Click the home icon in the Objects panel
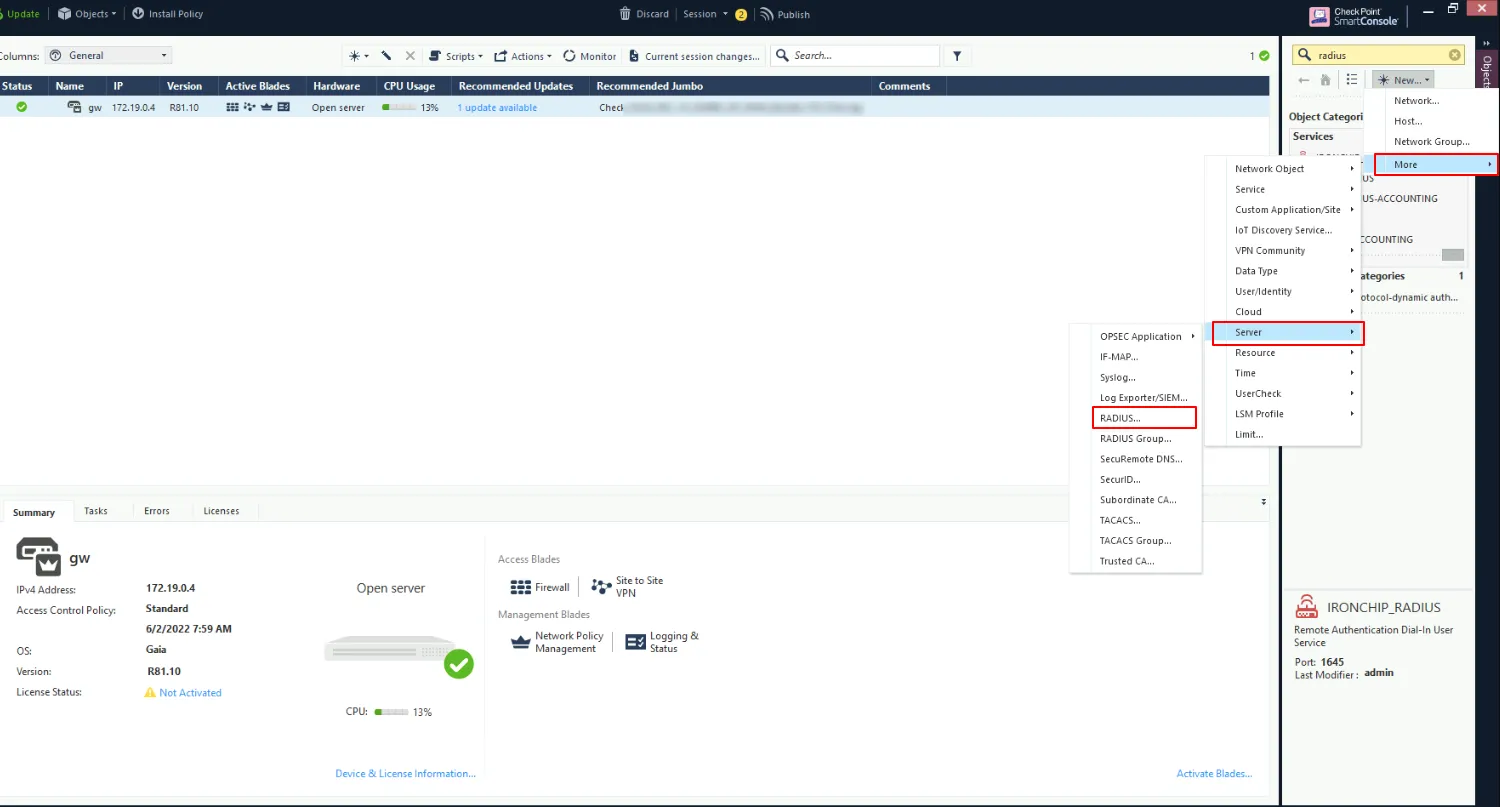This screenshot has width=1500, height=807. tap(1326, 79)
